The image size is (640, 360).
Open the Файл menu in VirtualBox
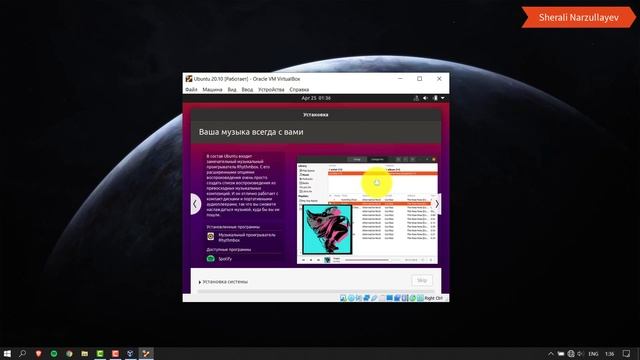[191, 89]
